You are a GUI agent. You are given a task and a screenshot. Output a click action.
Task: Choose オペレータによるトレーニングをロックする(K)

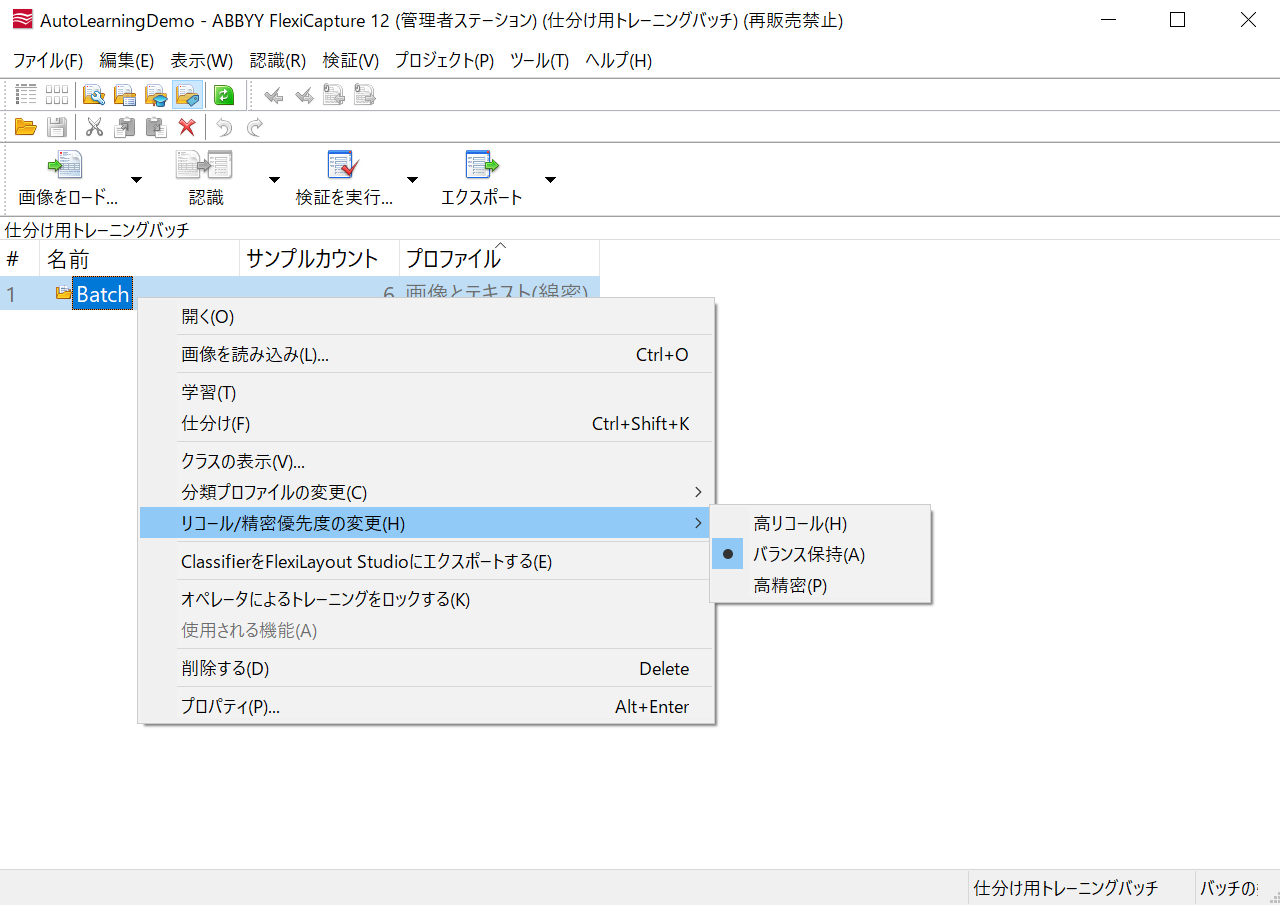[x=427, y=599]
